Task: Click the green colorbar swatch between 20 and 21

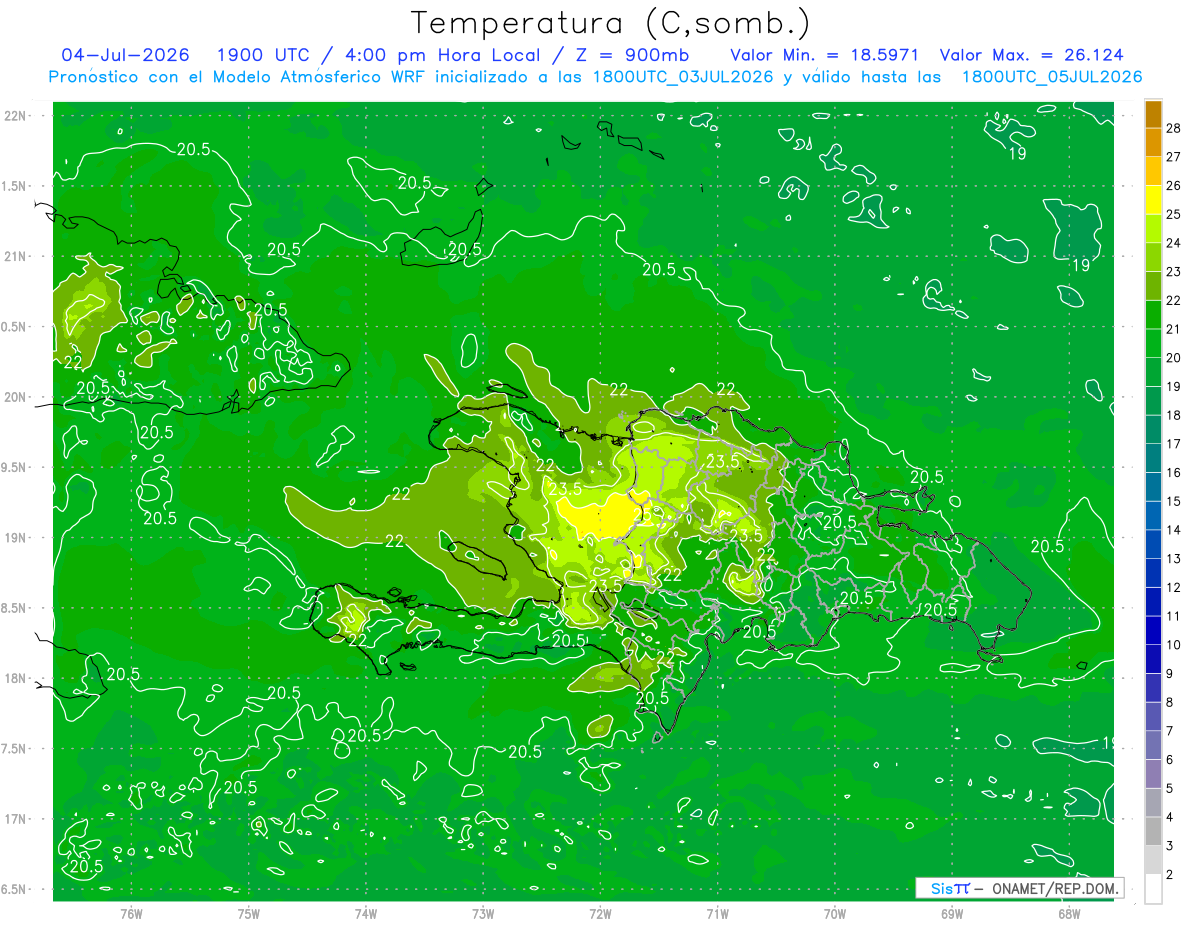Action: pos(1153,344)
